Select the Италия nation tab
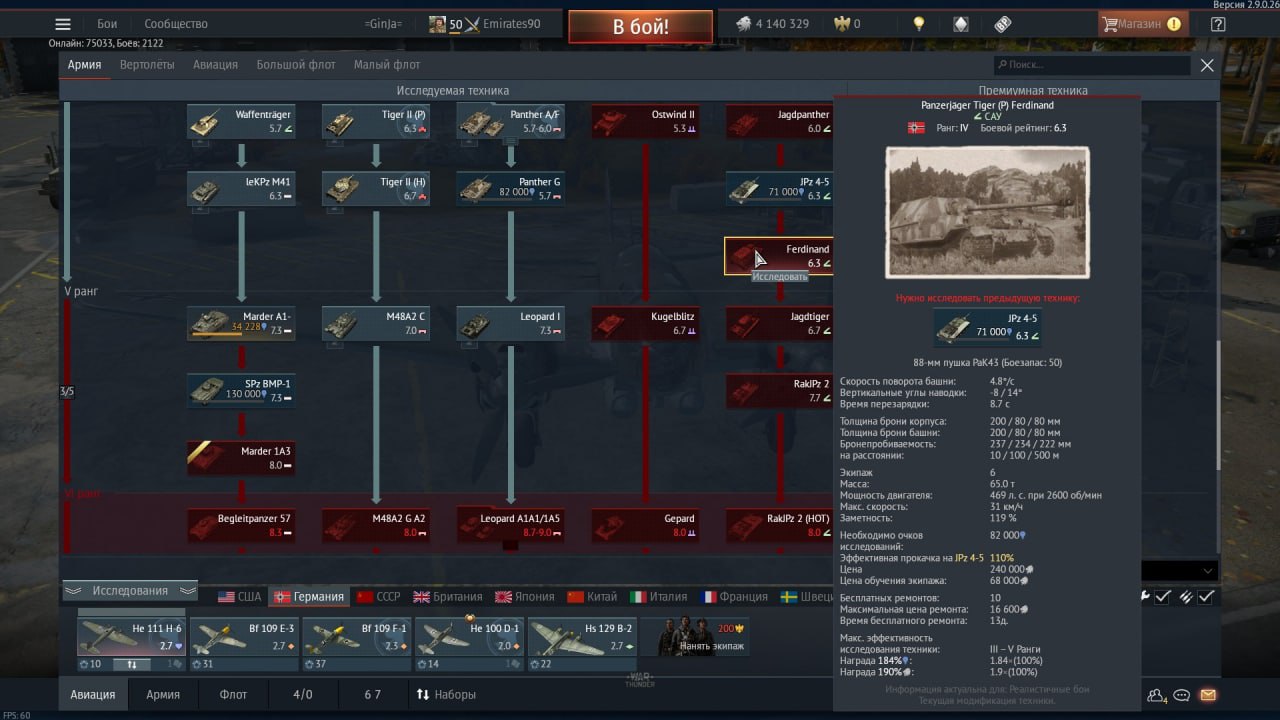The width and height of the screenshot is (1280, 720). [659, 597]
